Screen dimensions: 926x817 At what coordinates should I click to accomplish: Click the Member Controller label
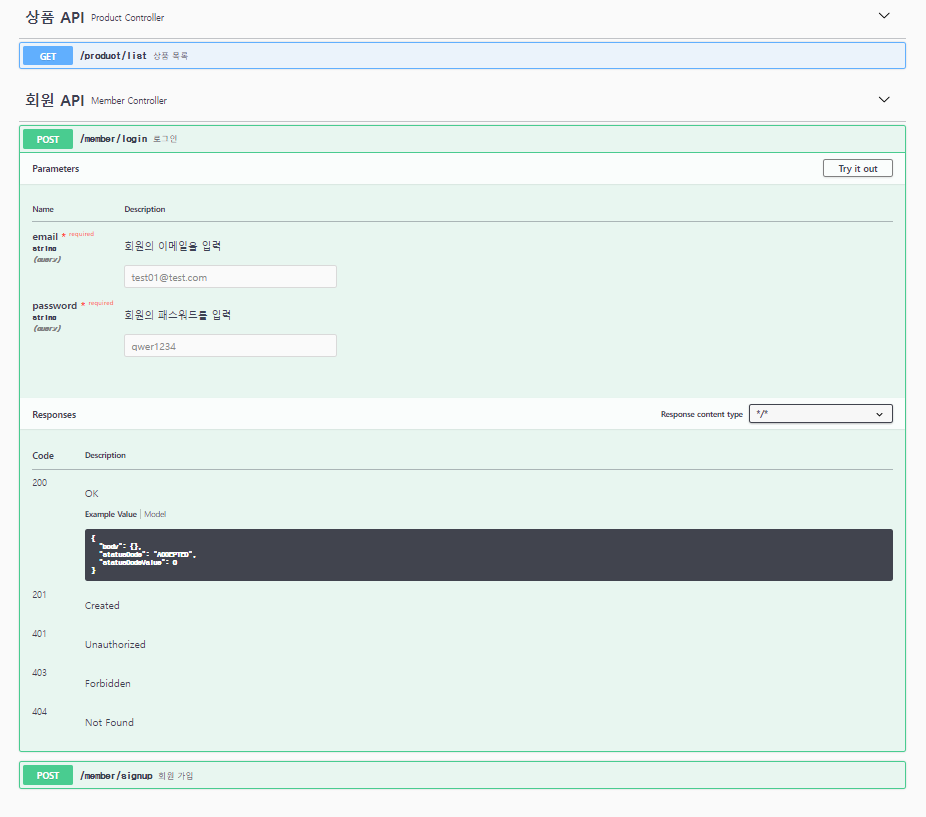(129, 100)
